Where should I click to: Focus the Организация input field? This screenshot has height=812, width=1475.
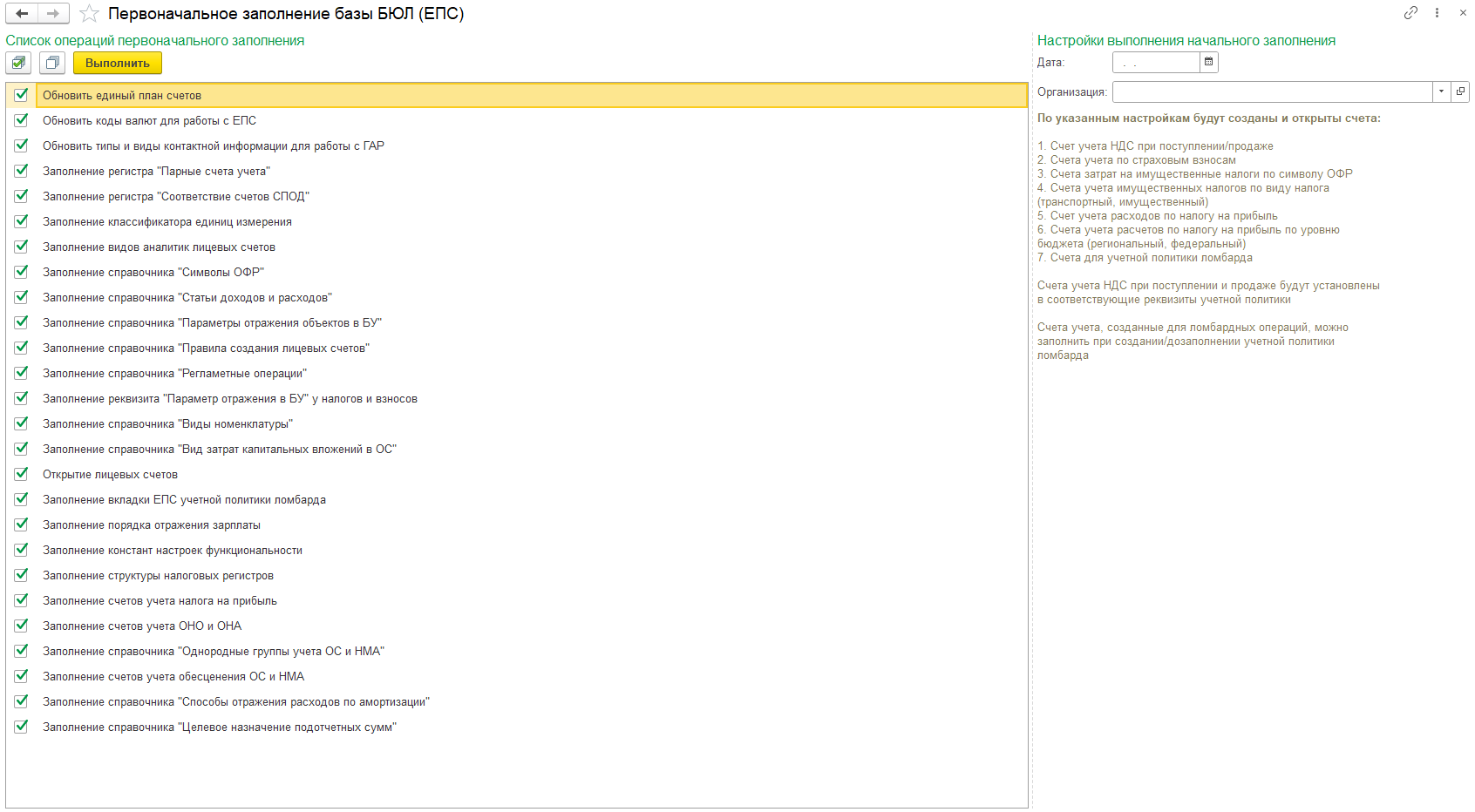pos(1273,91)
